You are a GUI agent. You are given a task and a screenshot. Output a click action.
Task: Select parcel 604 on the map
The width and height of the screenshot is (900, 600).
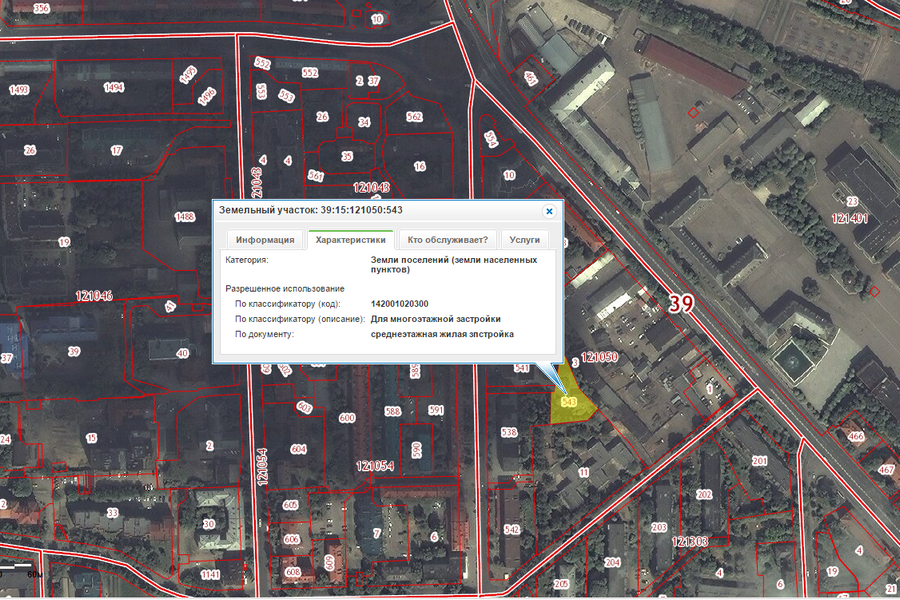pos(298,450)
